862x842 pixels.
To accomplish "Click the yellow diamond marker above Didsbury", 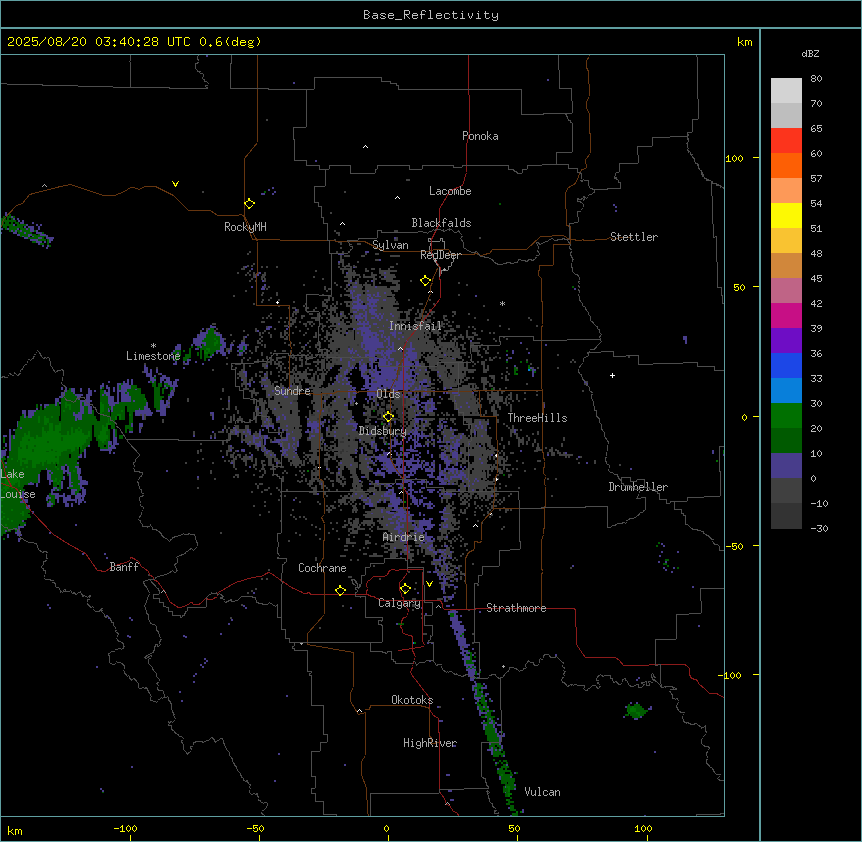I will [389, 417].
